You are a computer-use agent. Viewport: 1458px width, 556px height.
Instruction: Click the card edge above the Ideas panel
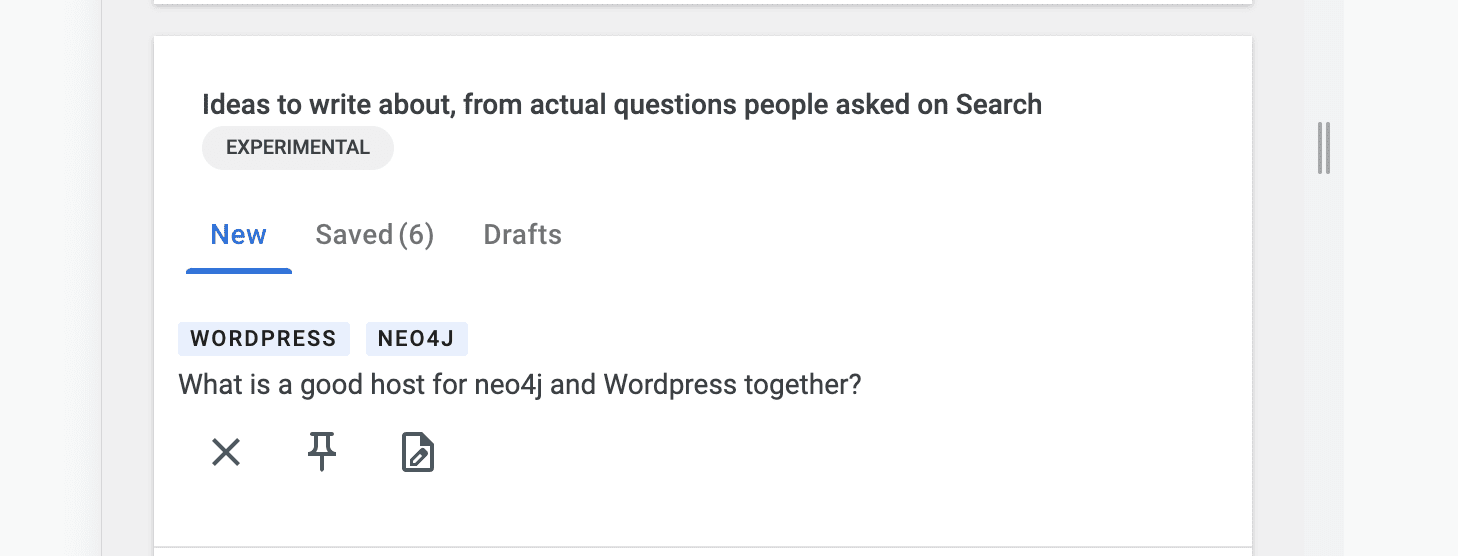click(x=702, y=3)
